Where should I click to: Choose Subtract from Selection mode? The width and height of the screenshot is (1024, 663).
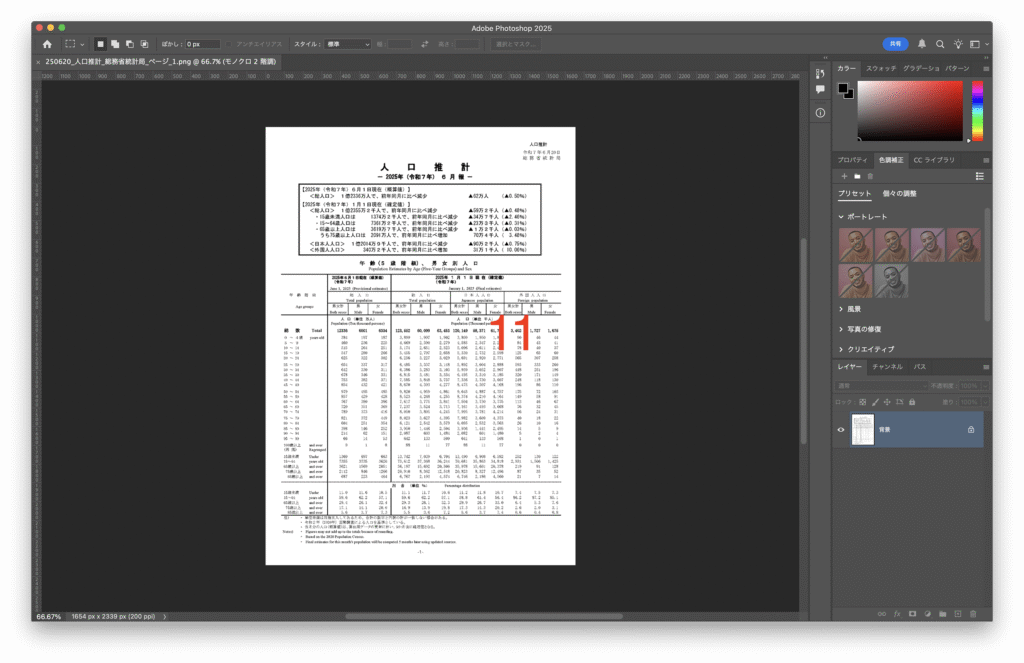pyautogui.click(x=129, y=44)
